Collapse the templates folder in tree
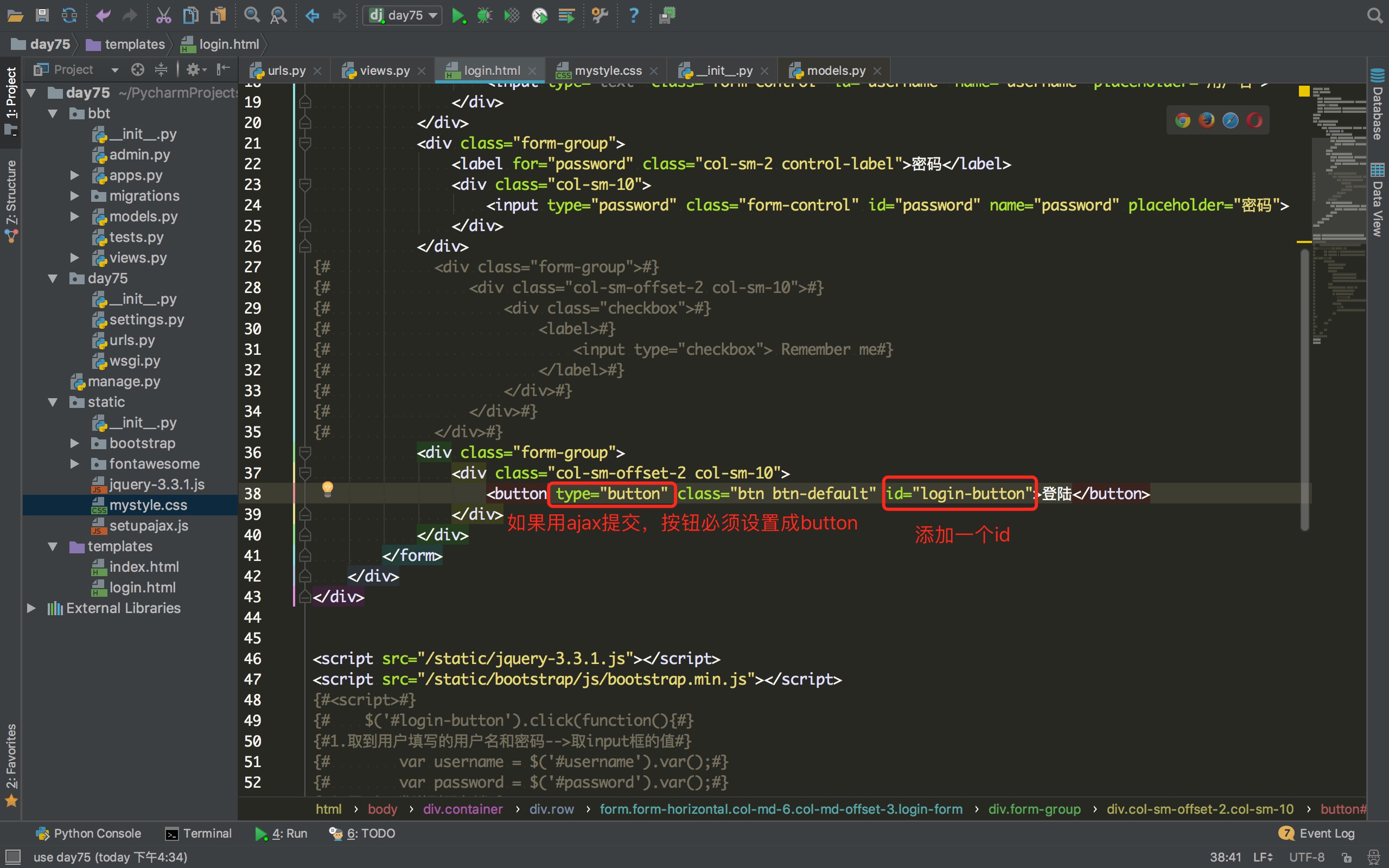 (x=53, y=546)
